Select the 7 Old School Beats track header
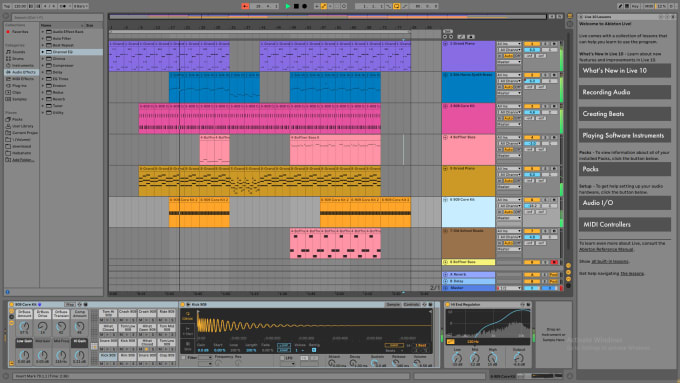 (x=468, y=243)
